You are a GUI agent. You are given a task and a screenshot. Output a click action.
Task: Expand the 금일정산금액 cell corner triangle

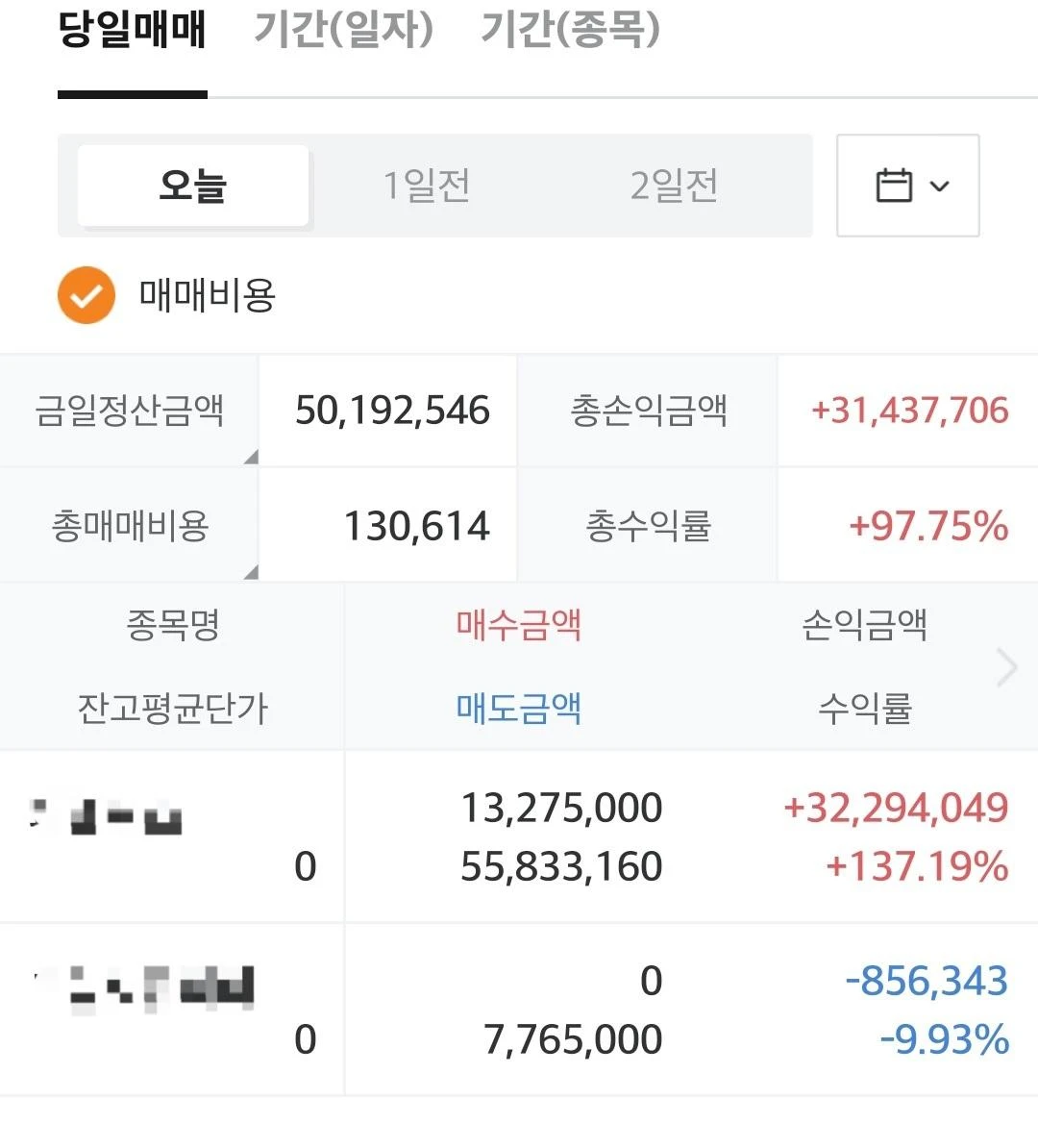(251, 457)
